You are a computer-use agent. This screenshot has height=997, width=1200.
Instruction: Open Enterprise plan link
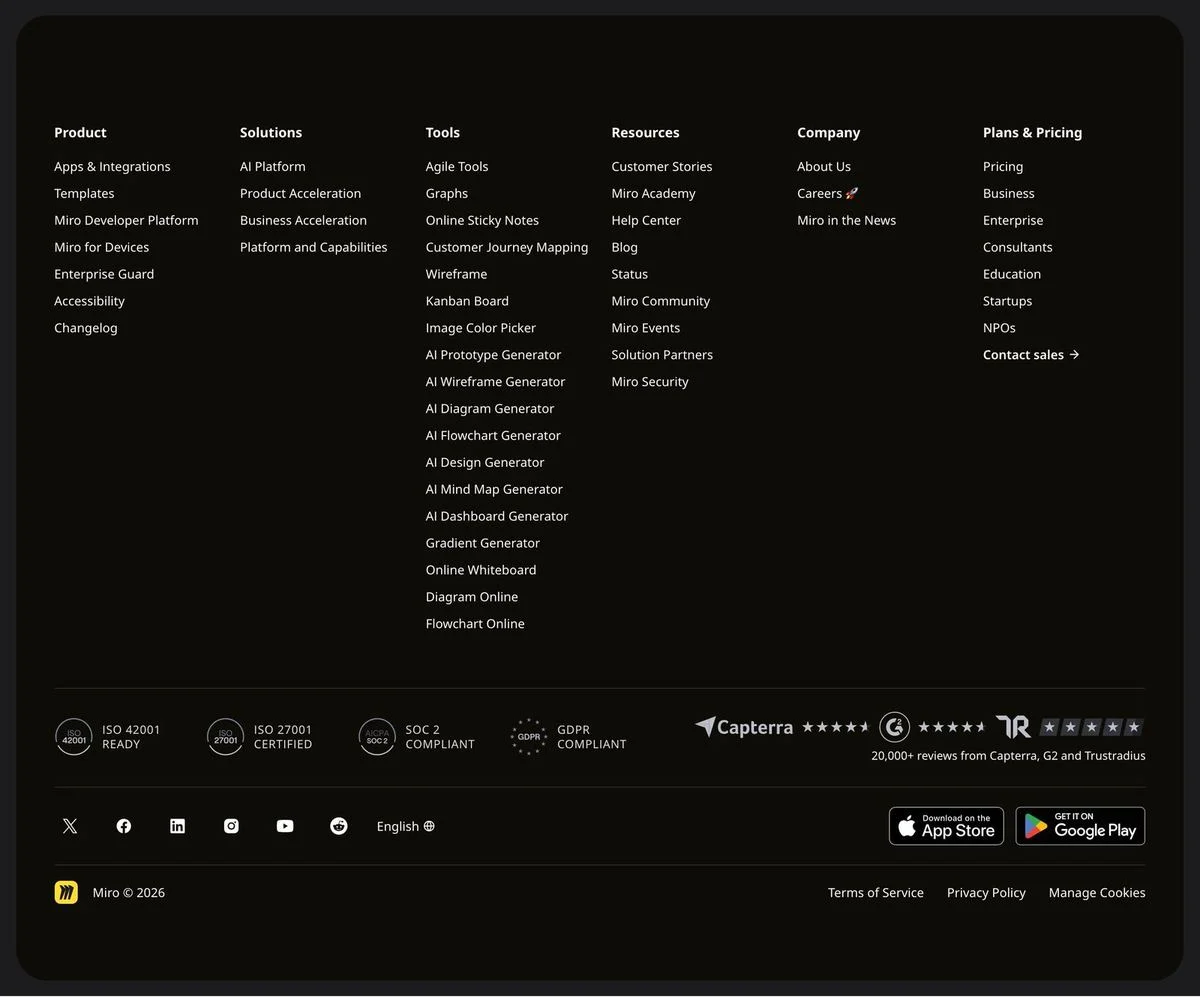coord(1013,221)
